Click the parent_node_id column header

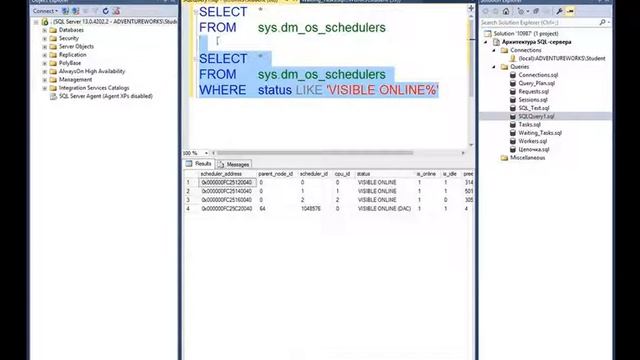(276, 174)
